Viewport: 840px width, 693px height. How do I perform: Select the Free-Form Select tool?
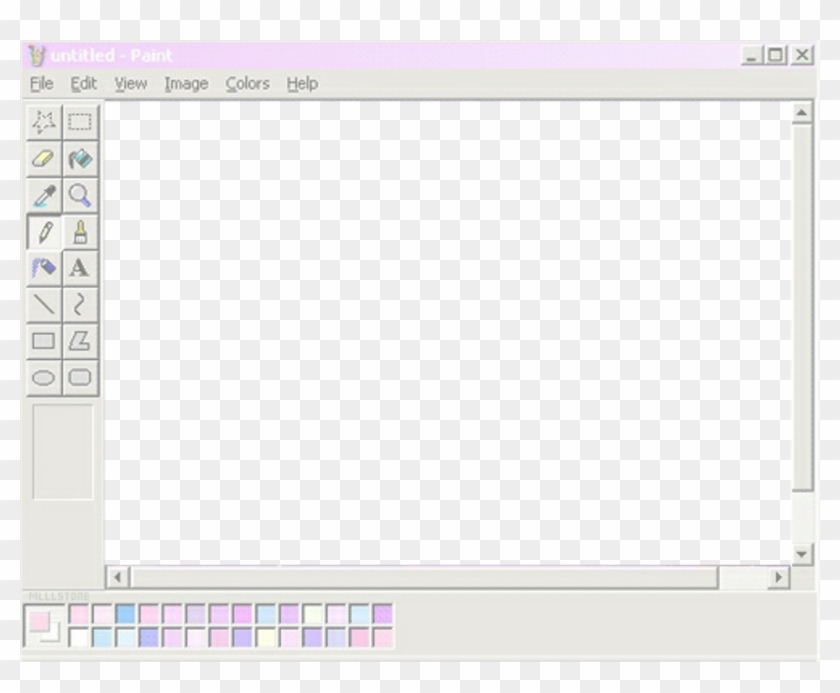click(x=44, y=121)
